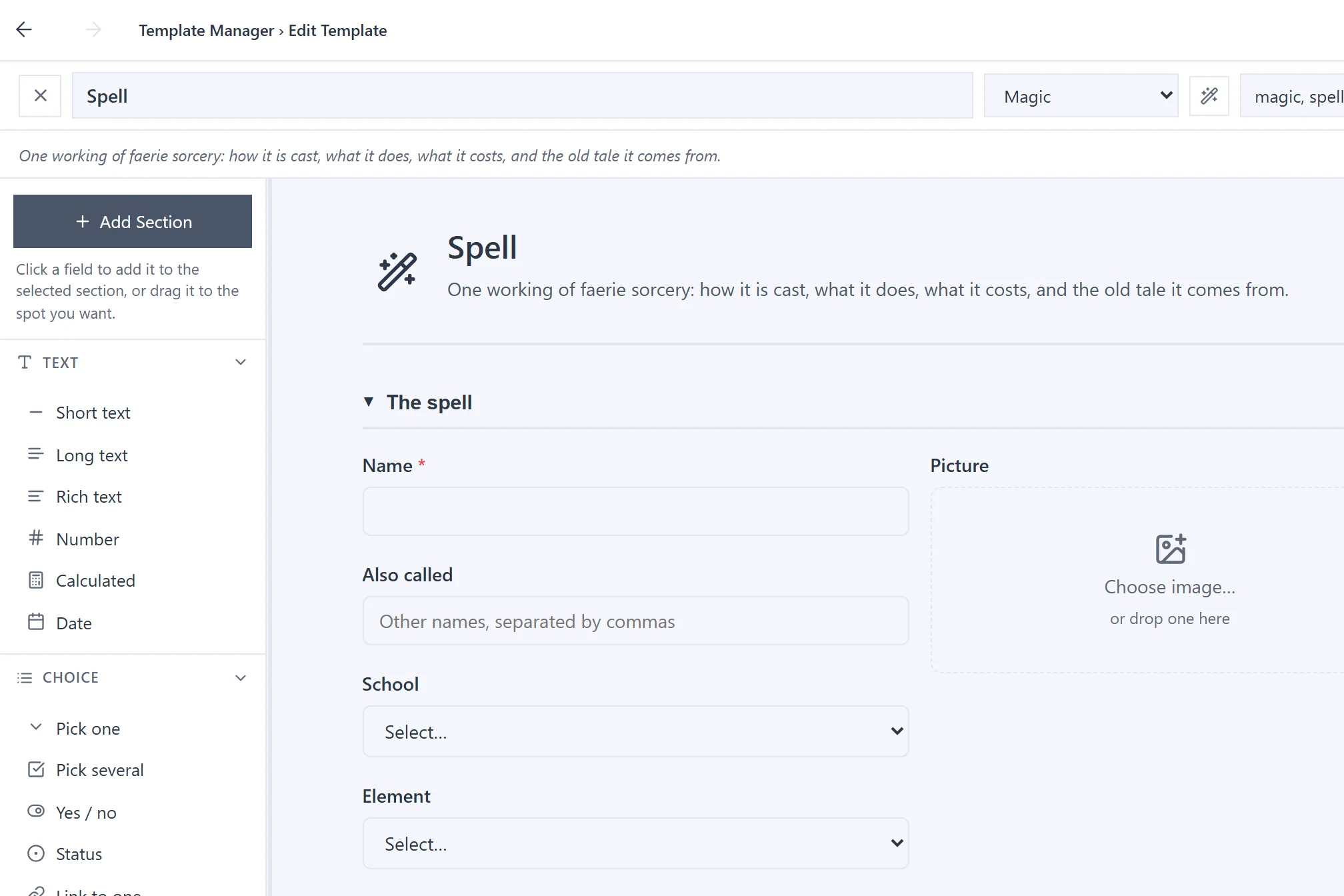Select the Picture field label
The width and height of the screenshot is (1344, 896).
[x=959, y=466]
